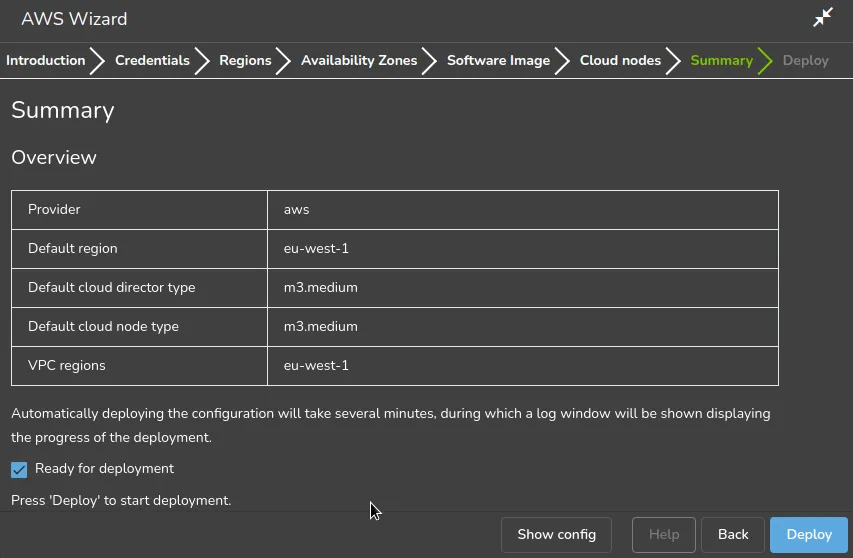
Task: Click the Default region value eu-west-1
Action: coord(316,249)
